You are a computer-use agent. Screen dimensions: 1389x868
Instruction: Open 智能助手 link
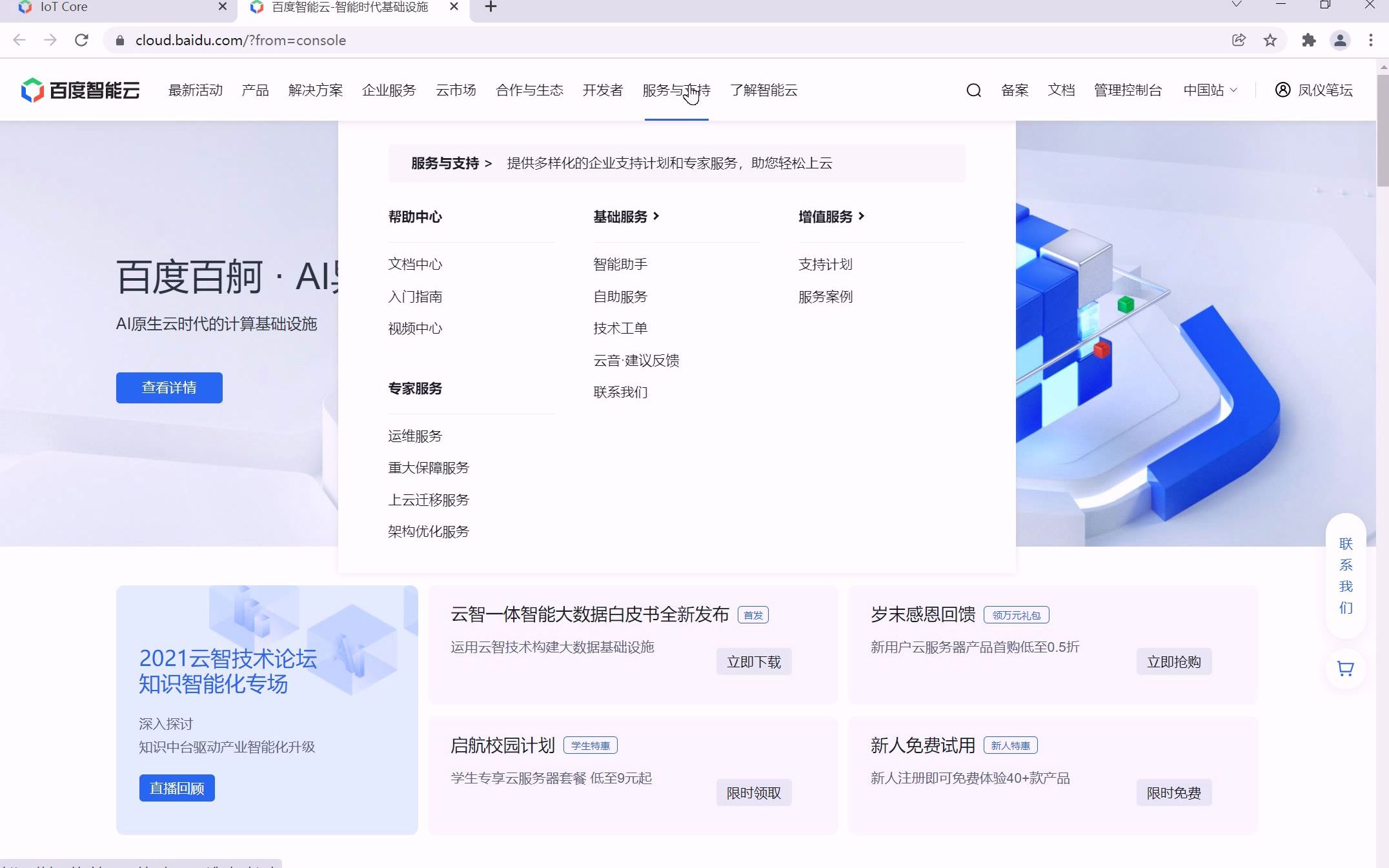coord(620,265)
